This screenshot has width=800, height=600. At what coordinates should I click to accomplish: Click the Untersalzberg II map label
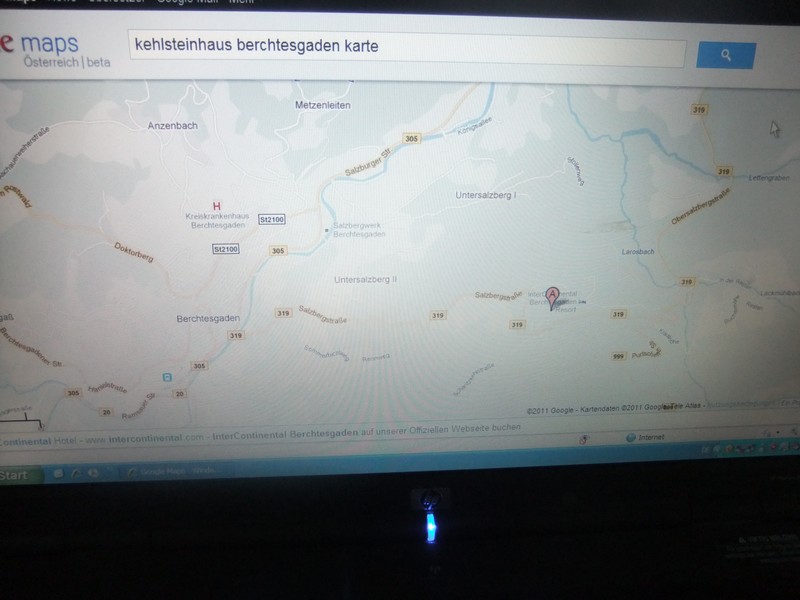point(365,279)
